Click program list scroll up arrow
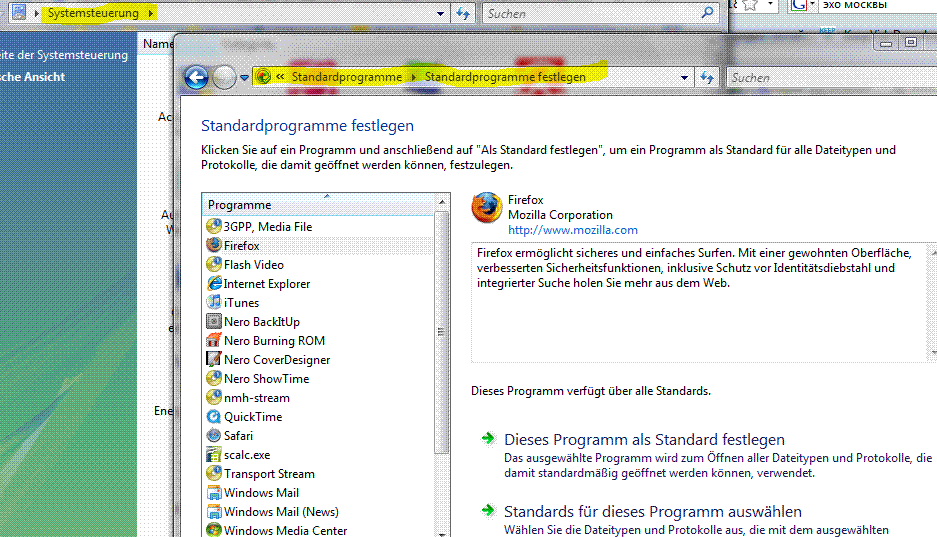Screen dimensions: 937x537 (442, 202)
